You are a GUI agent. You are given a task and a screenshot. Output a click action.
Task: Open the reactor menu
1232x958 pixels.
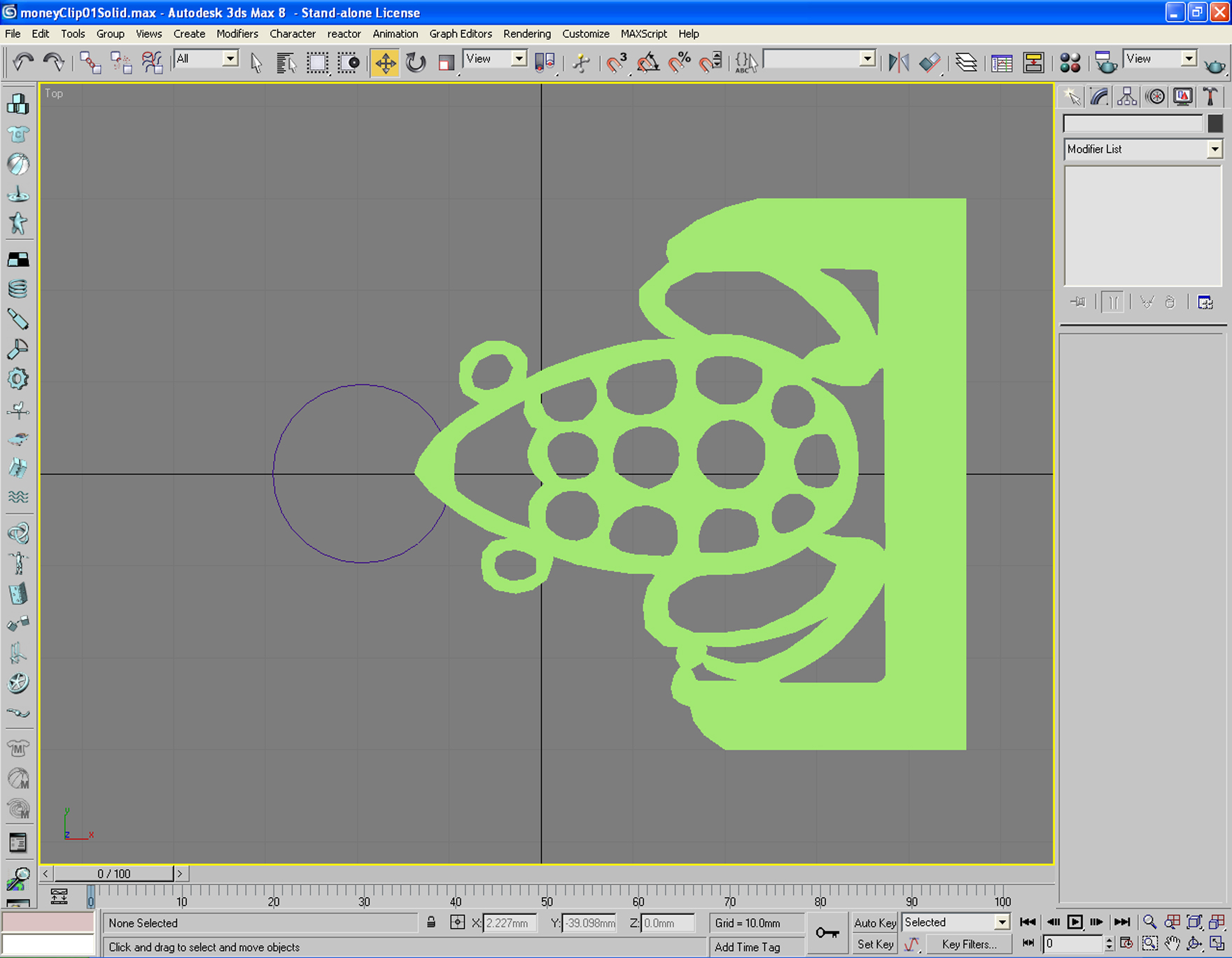[344, 34]
